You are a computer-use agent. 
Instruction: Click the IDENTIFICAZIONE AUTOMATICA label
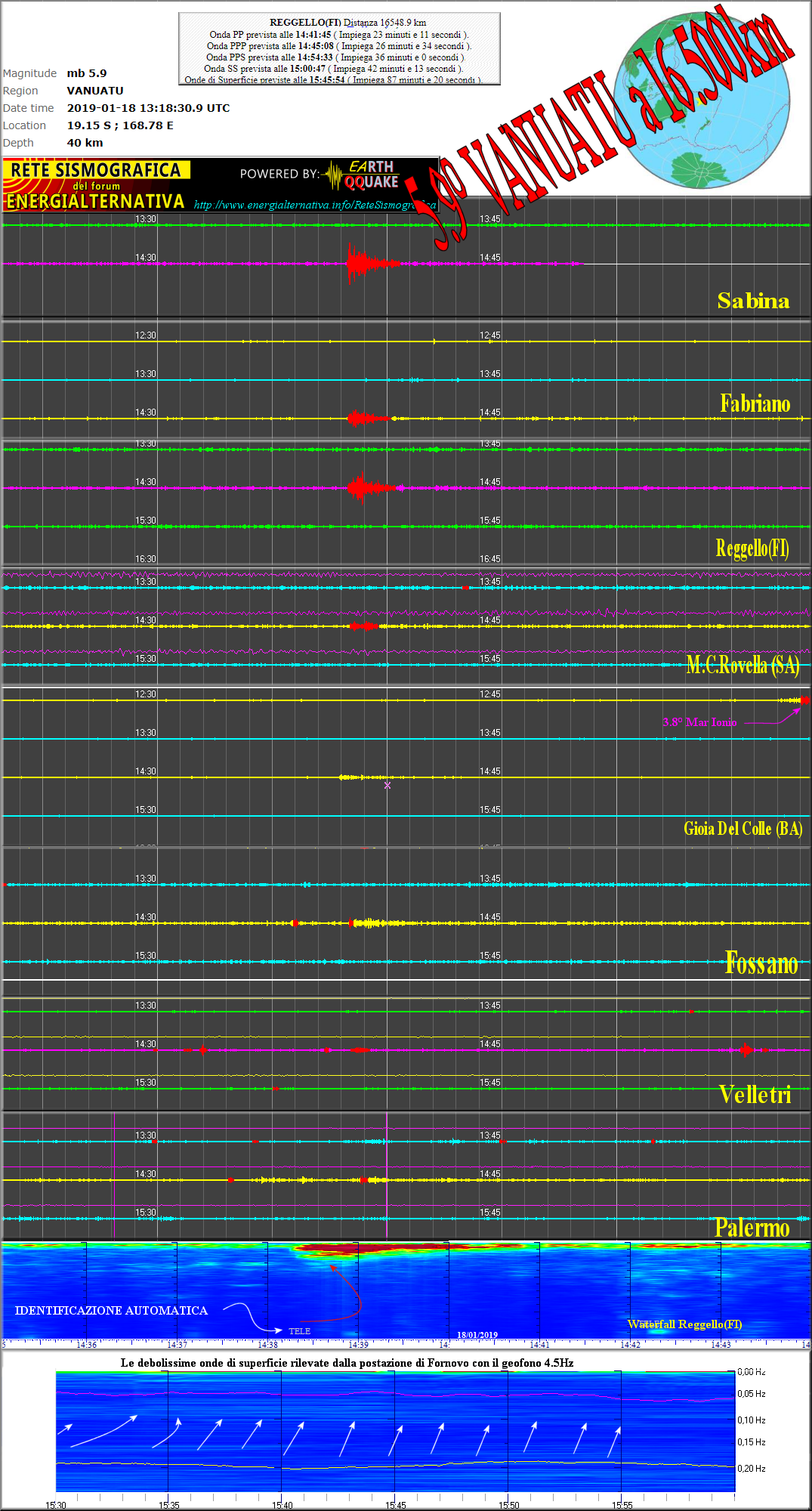[111, 1311]
